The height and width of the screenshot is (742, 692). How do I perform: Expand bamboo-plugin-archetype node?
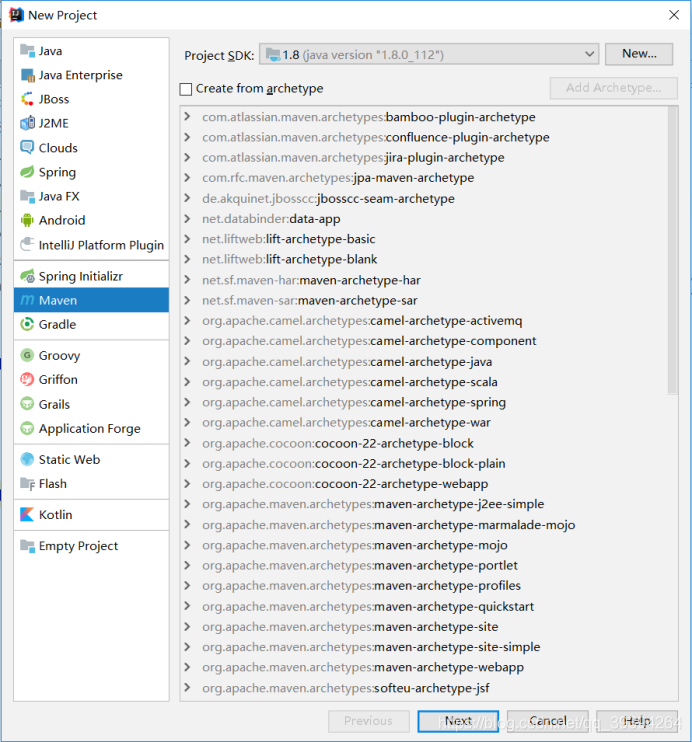[187, 116]
